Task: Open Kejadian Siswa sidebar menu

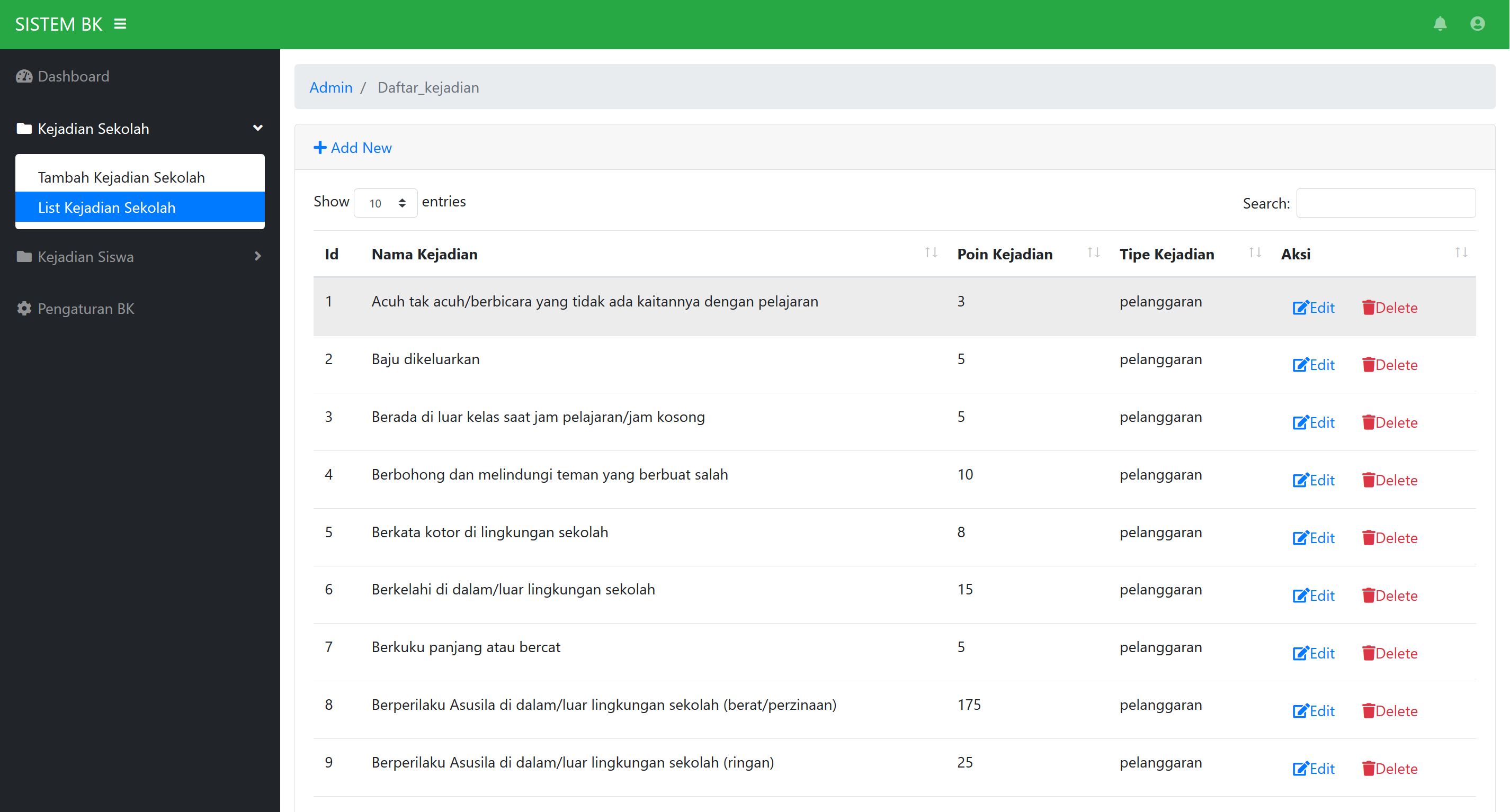Action: (140, 257)
